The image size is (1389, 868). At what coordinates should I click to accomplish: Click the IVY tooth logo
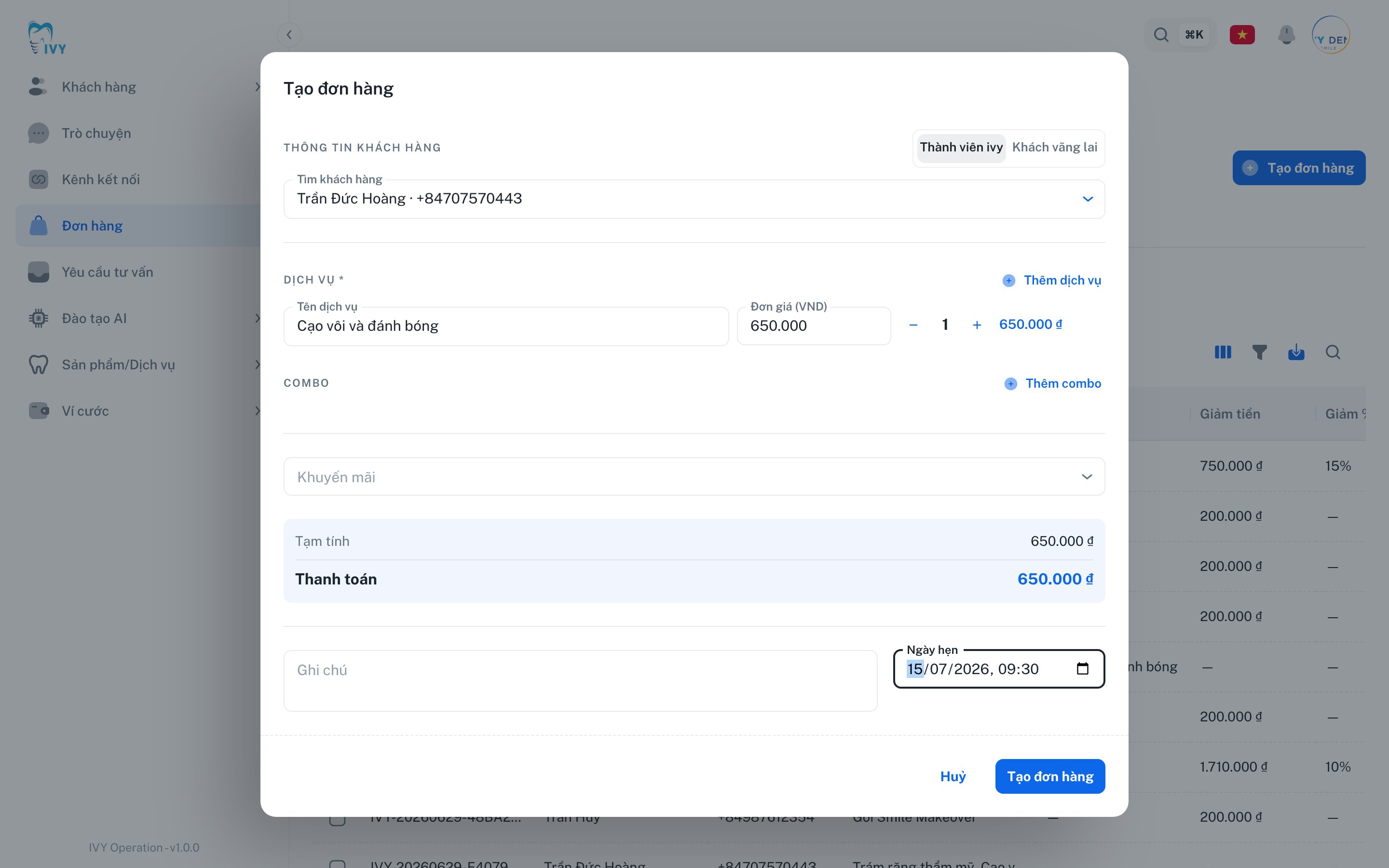[x=47, y=38]
